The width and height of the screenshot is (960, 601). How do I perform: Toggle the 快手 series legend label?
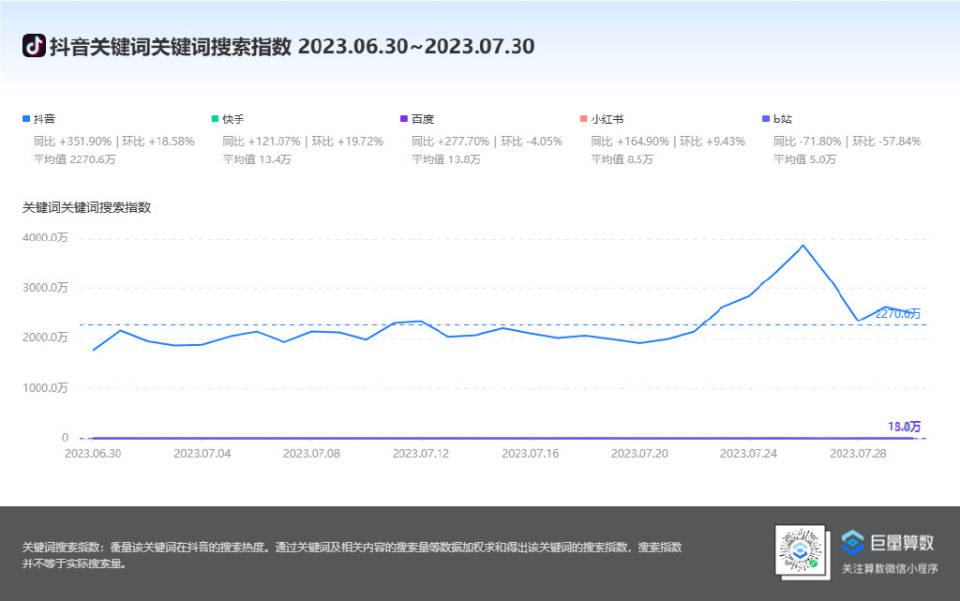tap(233, 119)
